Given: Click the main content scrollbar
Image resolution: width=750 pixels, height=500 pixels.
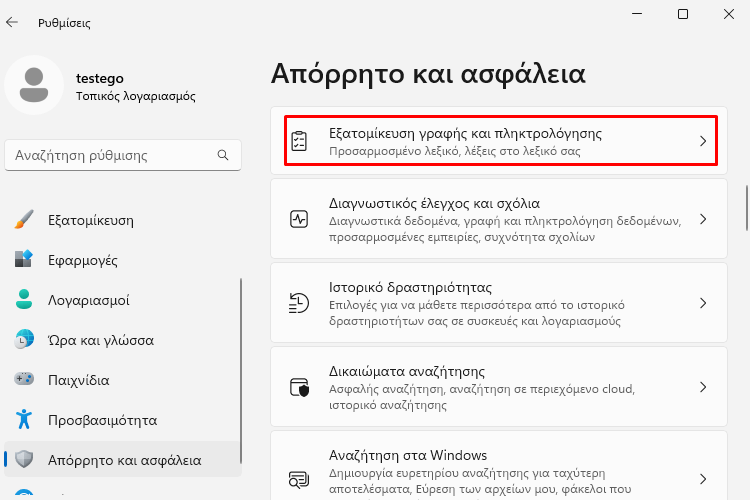Looking at the screenshot, I should pyautogui.click(x=747, y=208).
